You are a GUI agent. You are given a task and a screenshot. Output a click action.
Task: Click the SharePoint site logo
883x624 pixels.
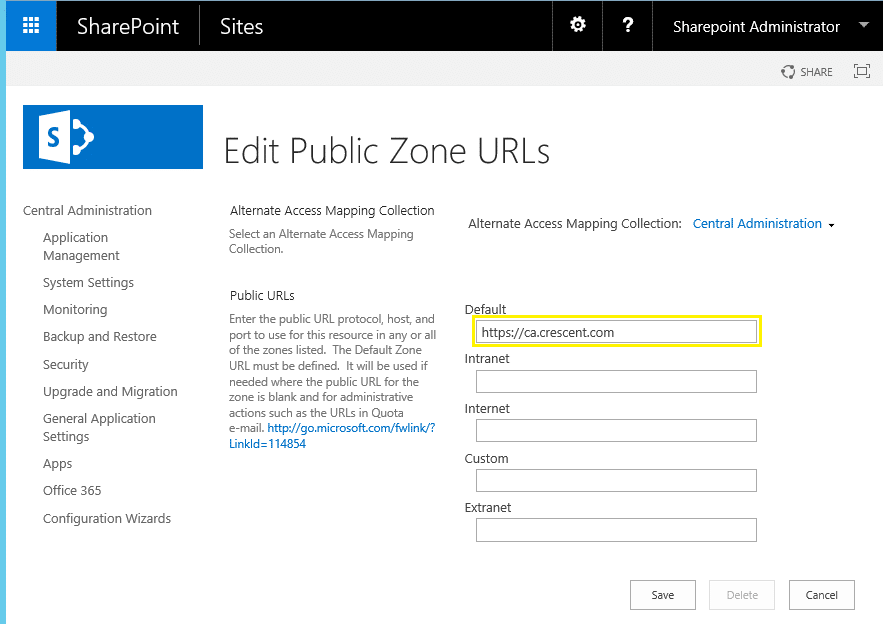(113, 137)
